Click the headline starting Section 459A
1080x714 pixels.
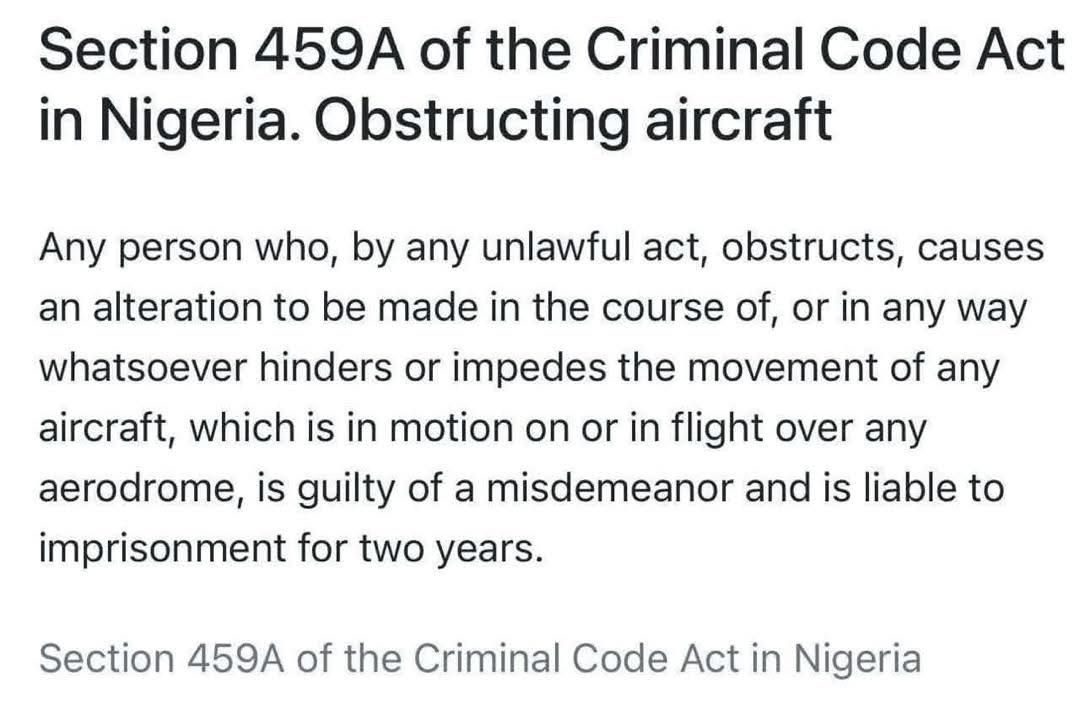[x=552, y=85]
